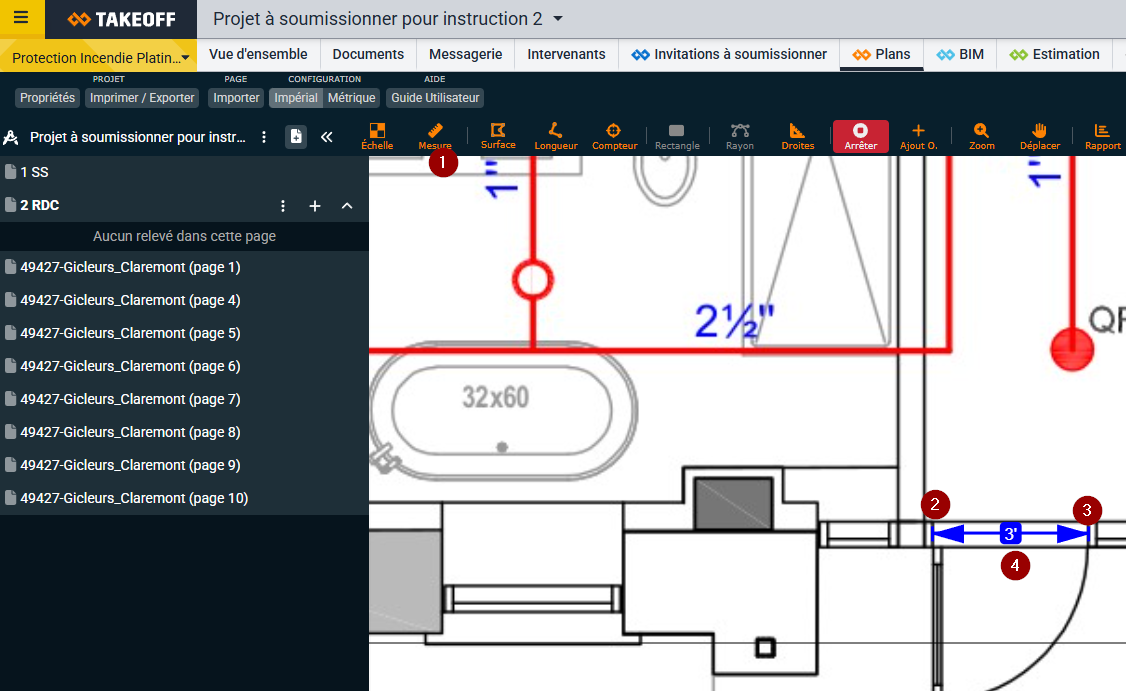Select the Mesure ruler tool
The image size is (1126, 691).
[435, 136]
